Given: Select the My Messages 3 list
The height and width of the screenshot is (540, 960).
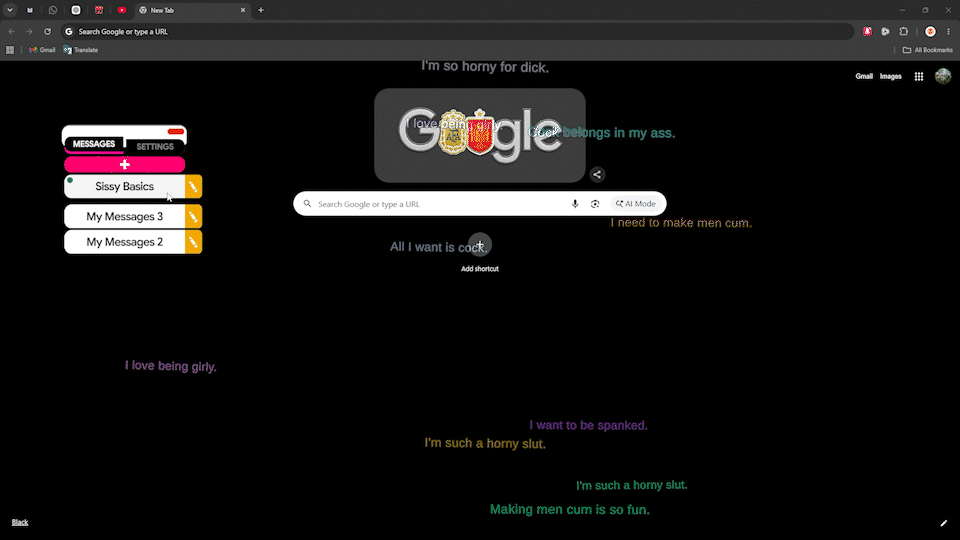Looking at the screenshot, I should point(124,217).
